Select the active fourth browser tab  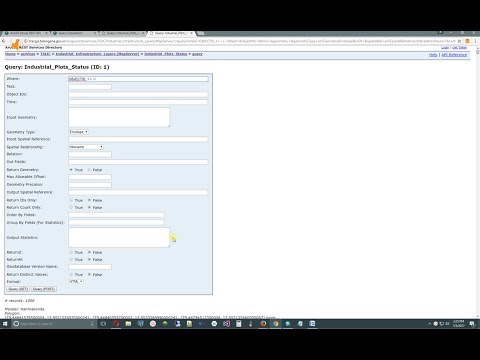(171, 33)
